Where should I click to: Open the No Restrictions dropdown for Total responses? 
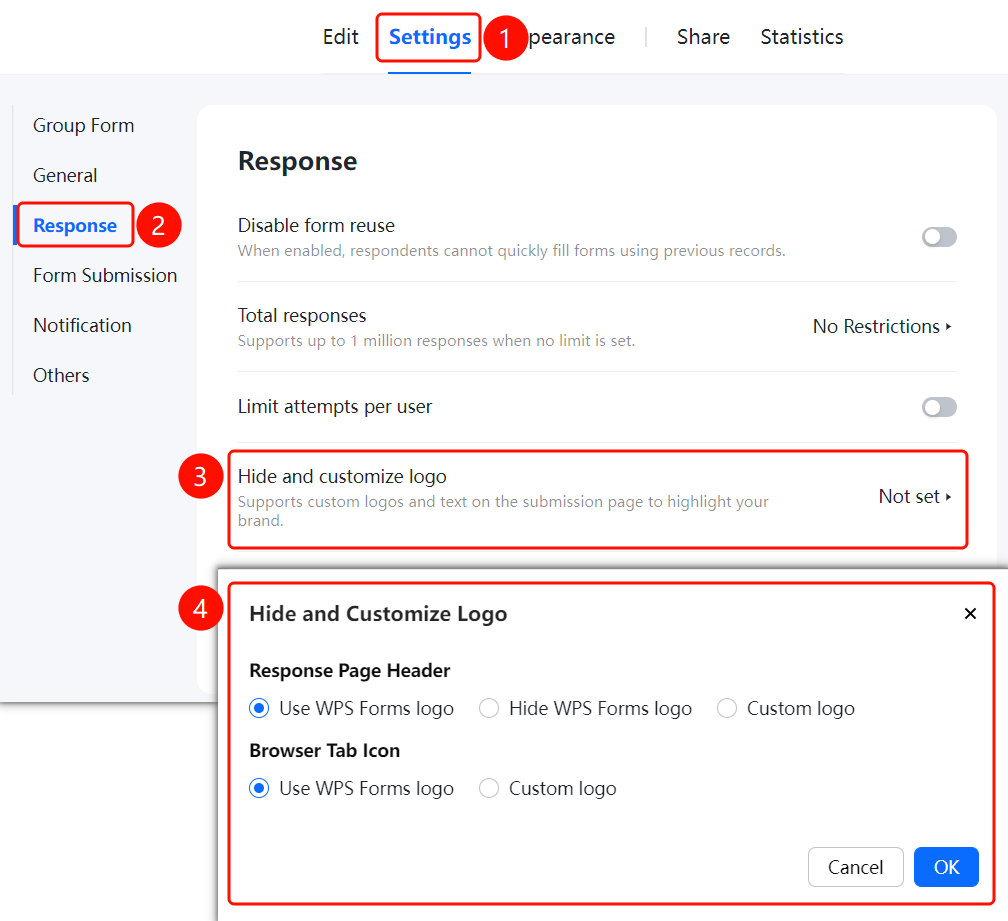click(x=882, y=326)
